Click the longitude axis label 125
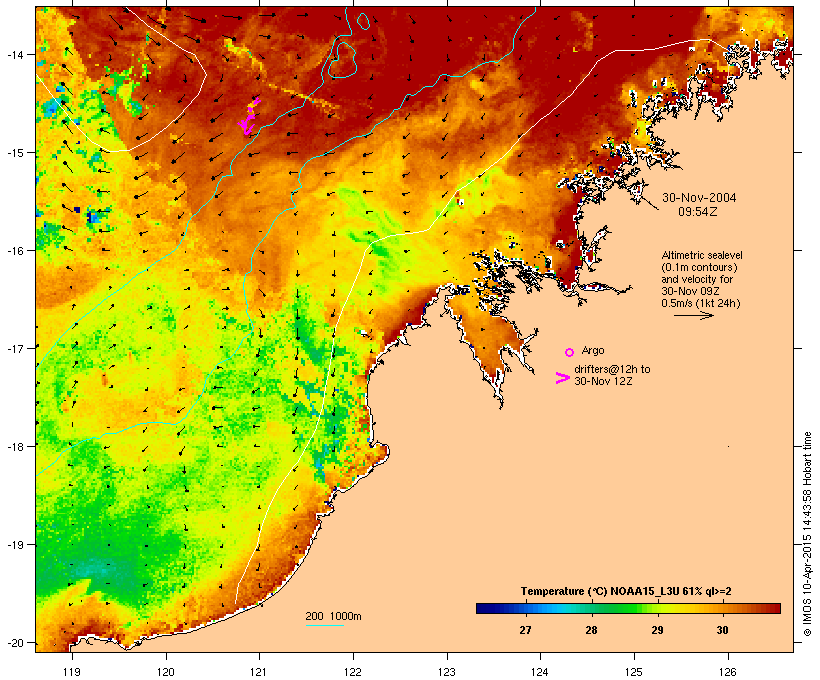The height and width of the screenshot is (680, 820). 634,672
